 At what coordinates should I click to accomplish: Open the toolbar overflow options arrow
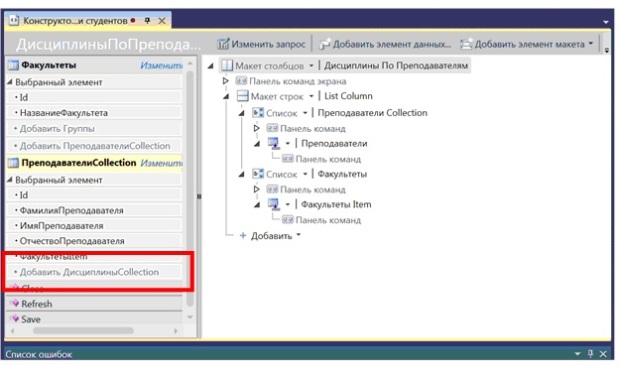click(x=607, y=50)
